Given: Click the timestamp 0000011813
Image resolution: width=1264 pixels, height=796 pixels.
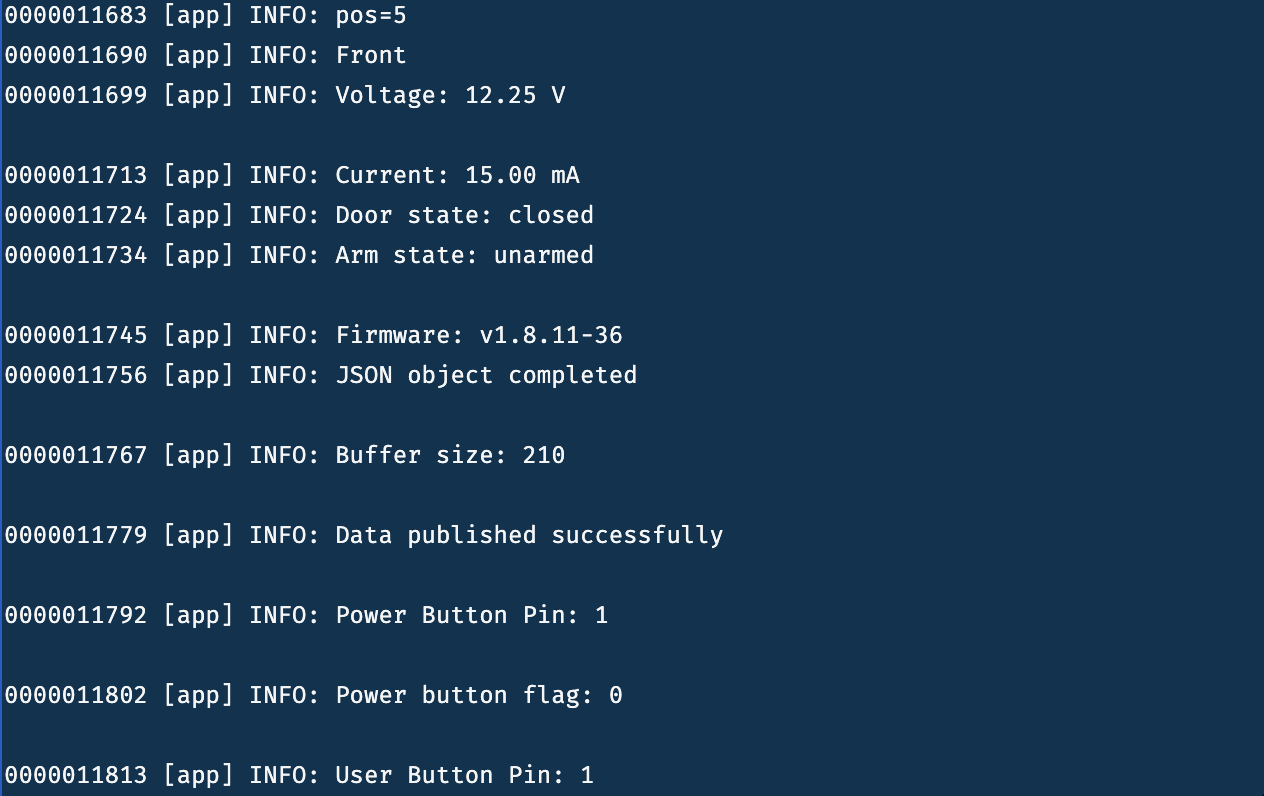Looking at the screenshot, I should [76, 776].
